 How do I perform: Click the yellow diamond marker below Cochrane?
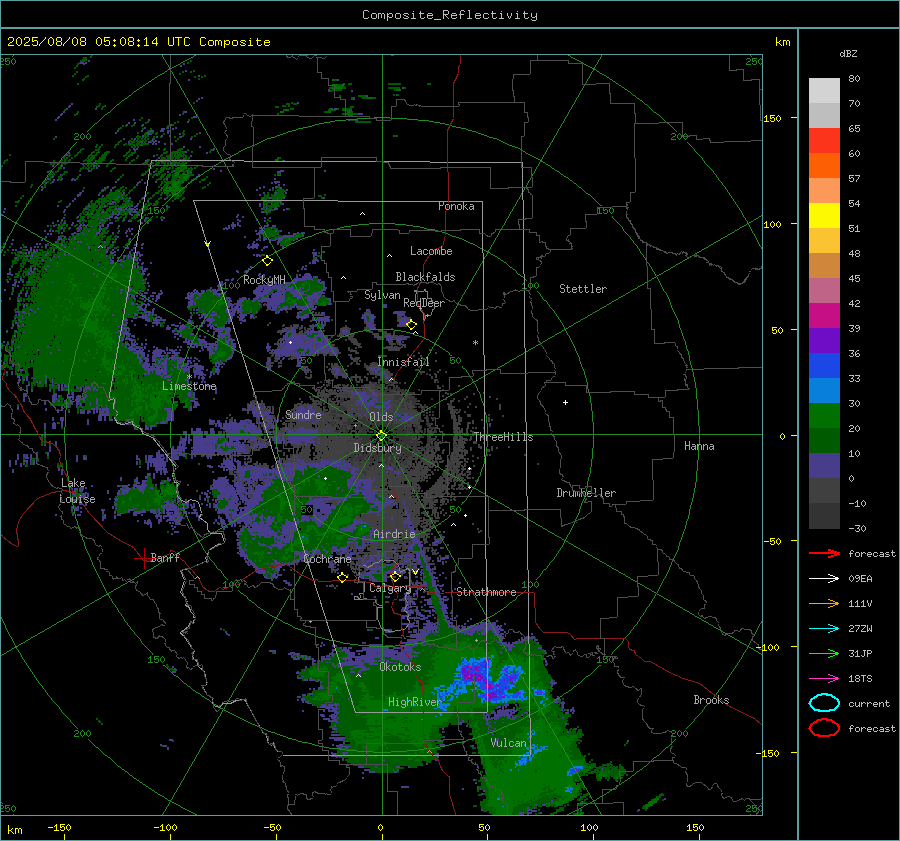tap(343, 578)
